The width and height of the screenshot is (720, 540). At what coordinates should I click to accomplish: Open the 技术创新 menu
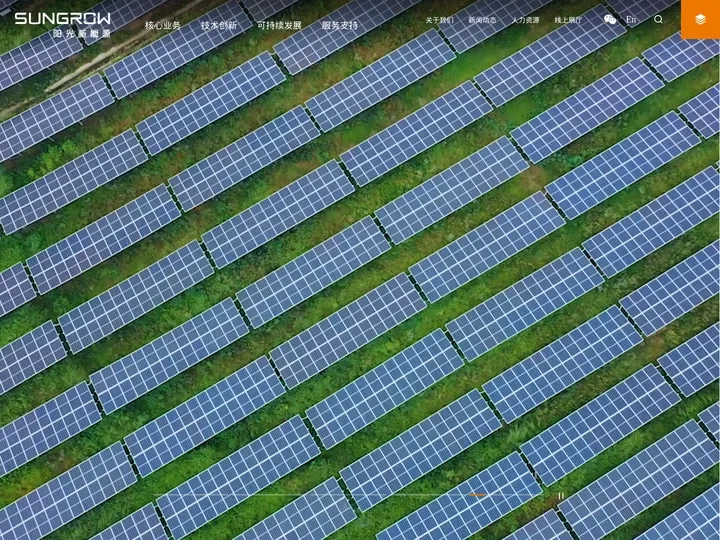pyautogui.click(x=219, y=25)
